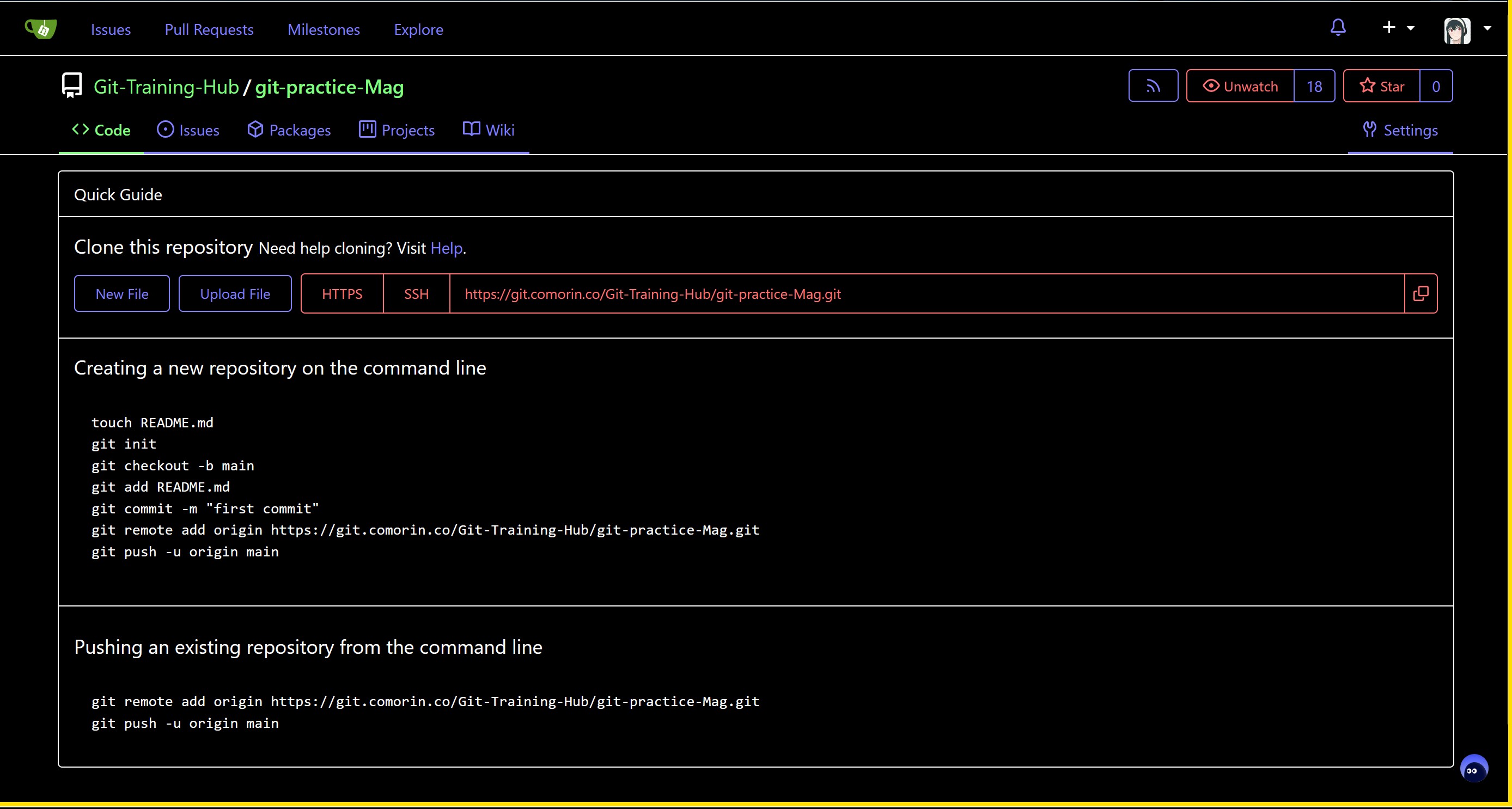Follow the Help link for cloning
This screenshot has width=1512, height=809.
(446, 248)
